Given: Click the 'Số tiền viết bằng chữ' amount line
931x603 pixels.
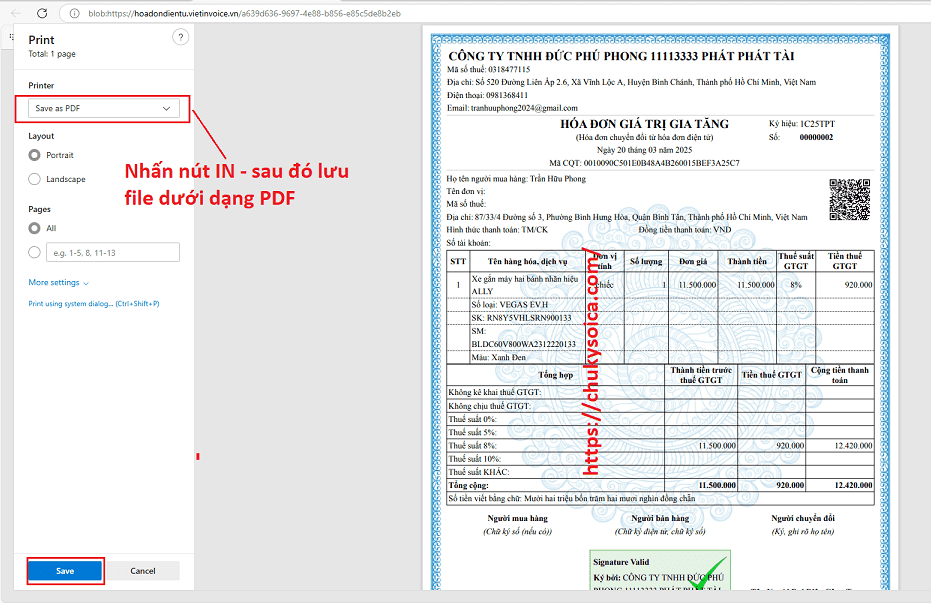Looking at the screenshot, I should click(572, 499).
